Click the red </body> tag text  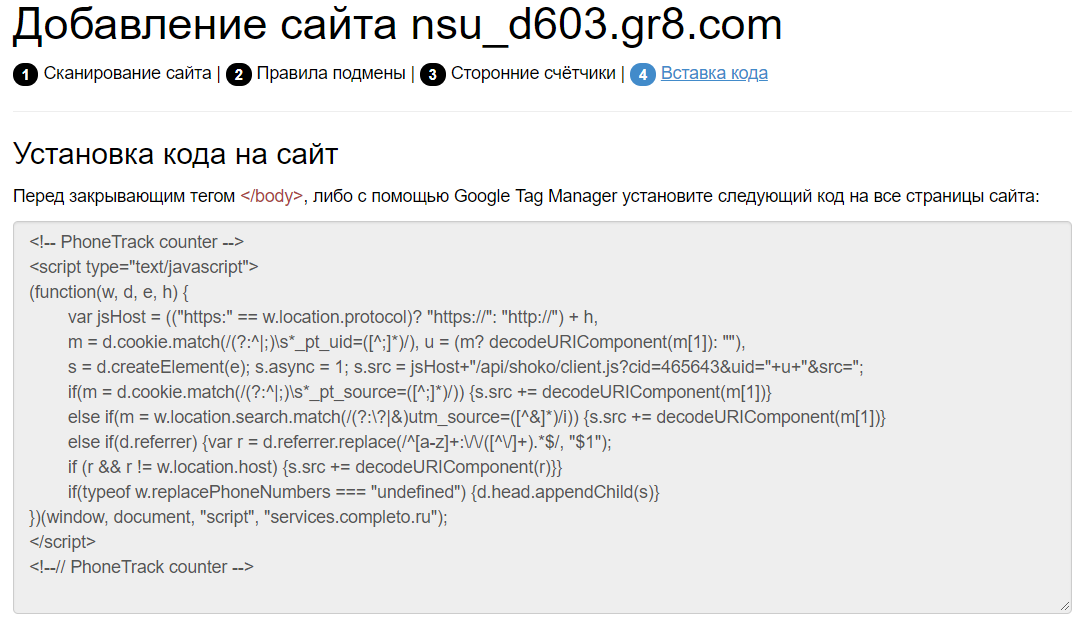click(271, 196)
